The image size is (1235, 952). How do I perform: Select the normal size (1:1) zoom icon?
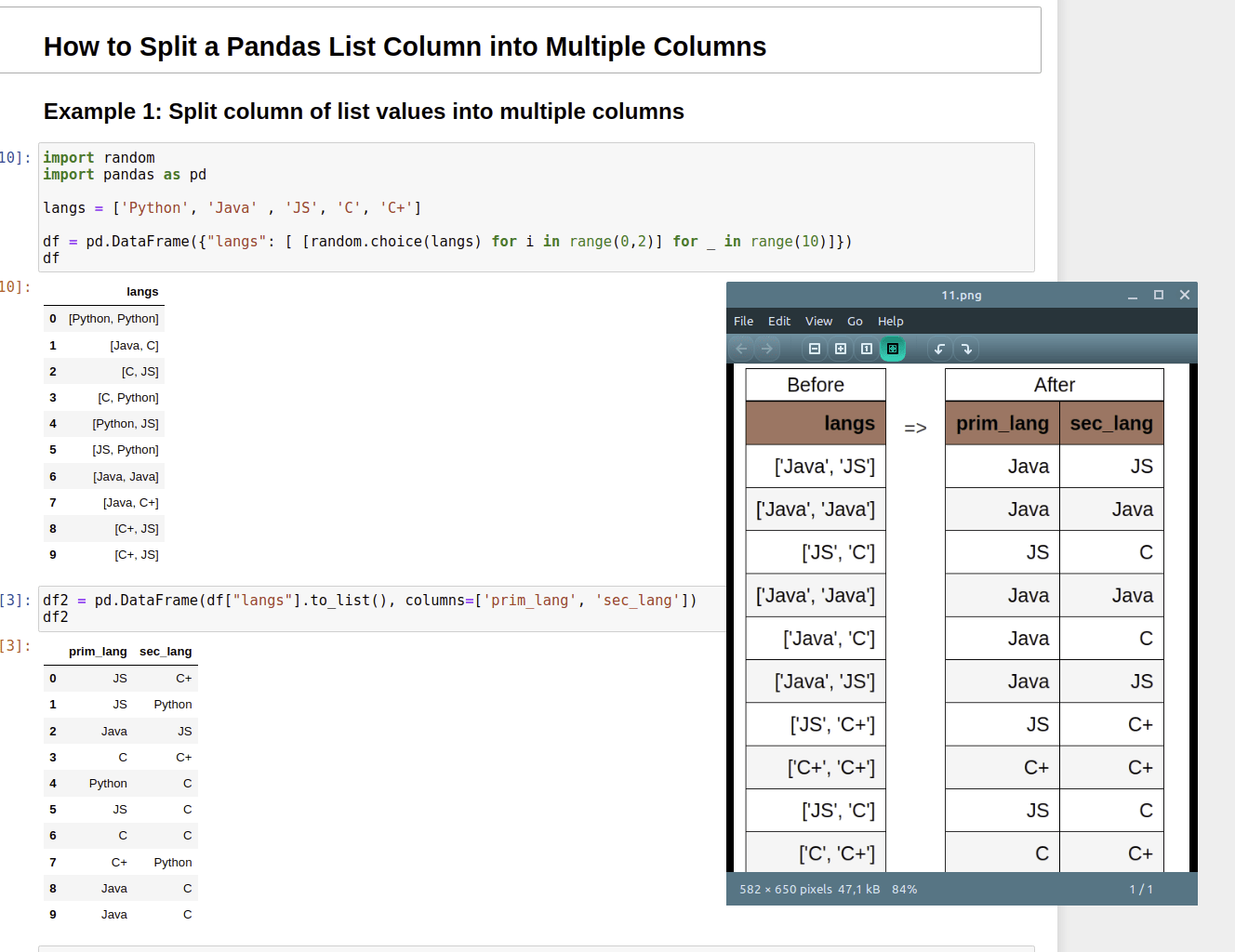(x=866, y=349)
